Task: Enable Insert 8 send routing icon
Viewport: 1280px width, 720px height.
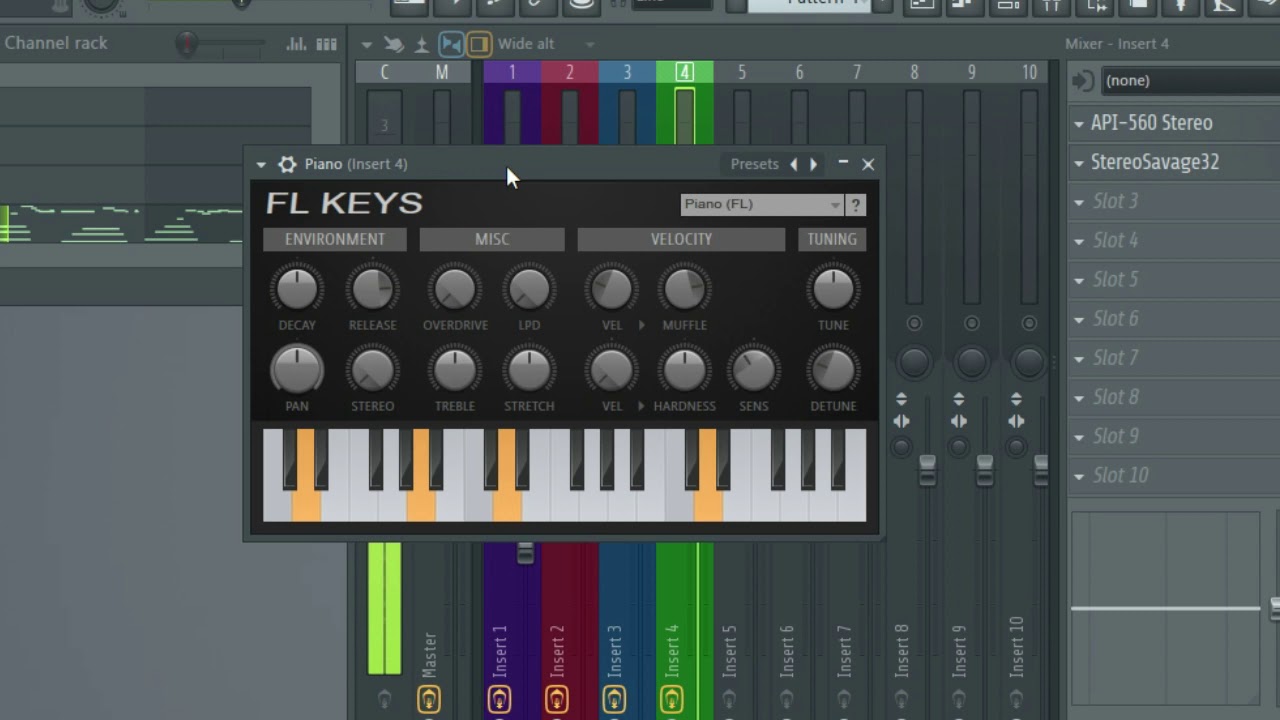Action: (902, 699)
